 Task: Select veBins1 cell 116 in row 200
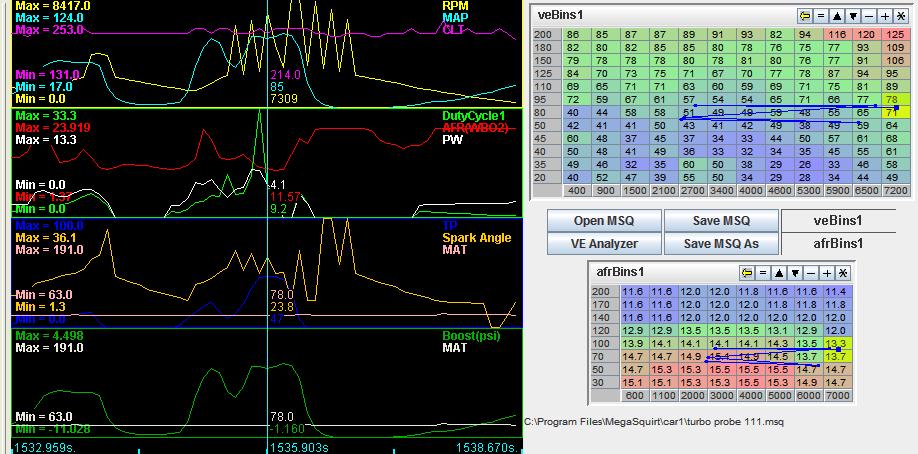tap(837, 35)
